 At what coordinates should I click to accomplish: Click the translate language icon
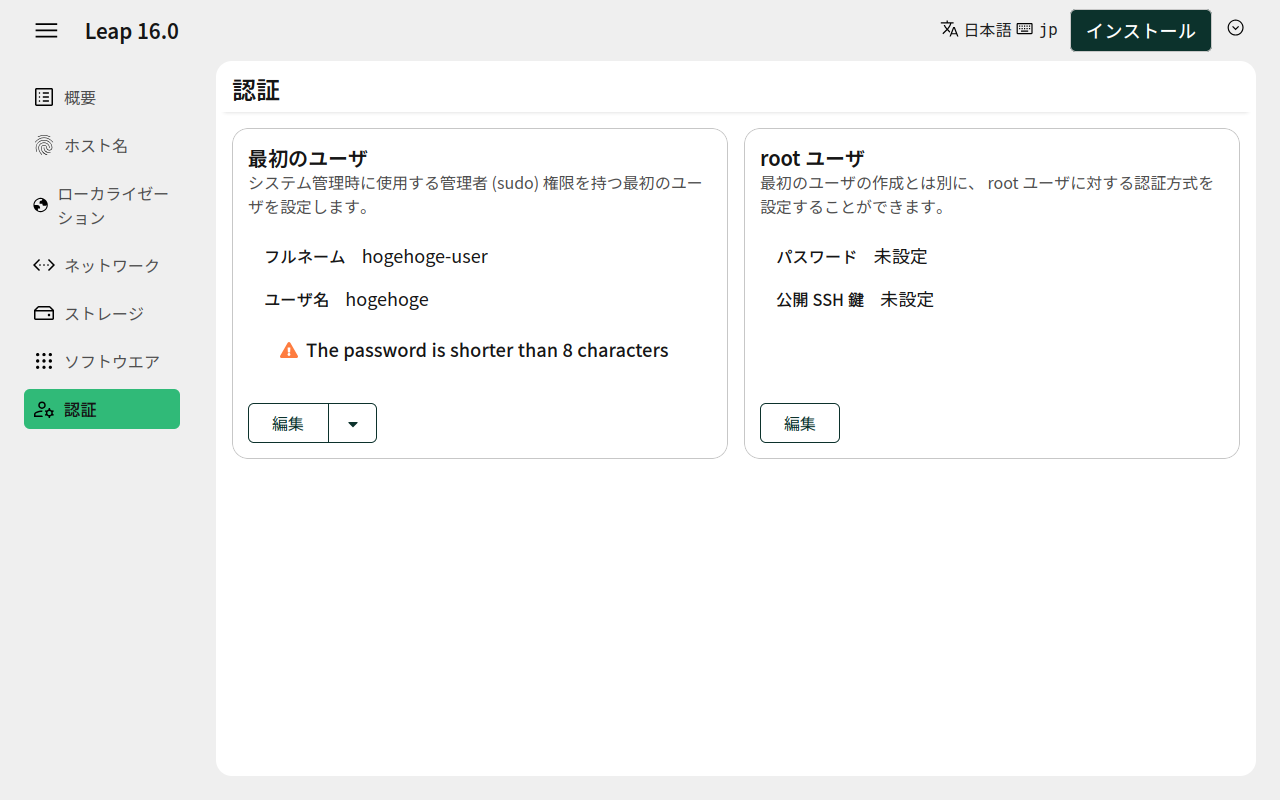pos(950,29)
